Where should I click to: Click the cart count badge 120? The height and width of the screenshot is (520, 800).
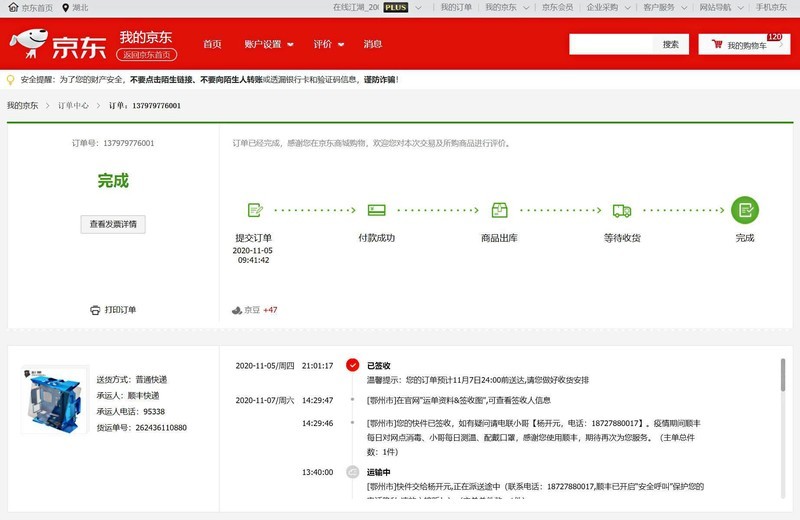coord(774,37)
